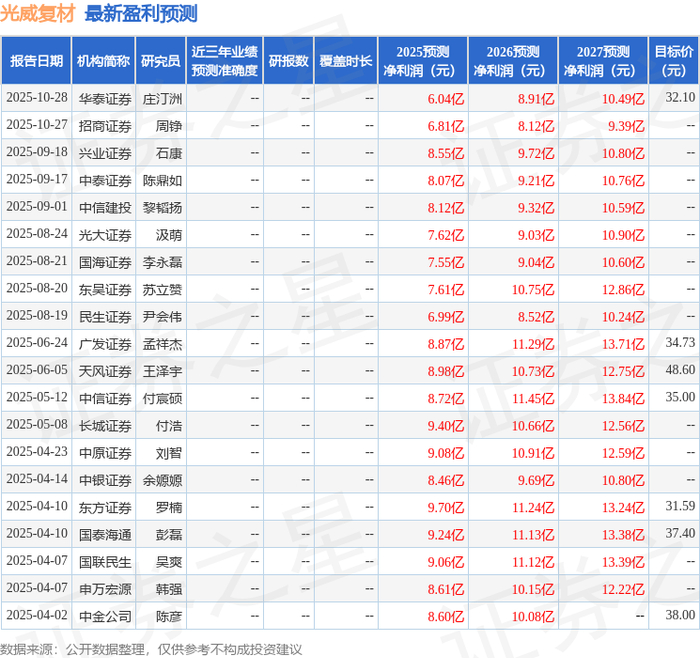Viewport: 700px width, 658px height.
Task: Select the 报告日期 column header
Action: click(x=36, y=61)
